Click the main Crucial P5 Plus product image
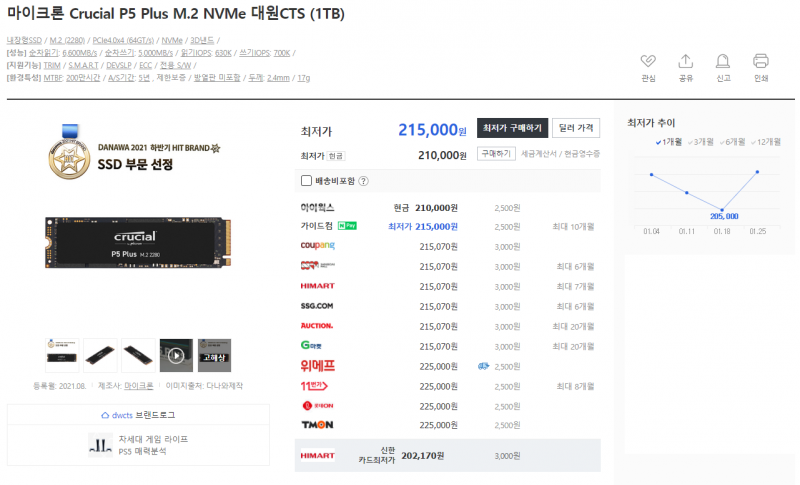The image size is (800, 485). (x=138, y=243)
